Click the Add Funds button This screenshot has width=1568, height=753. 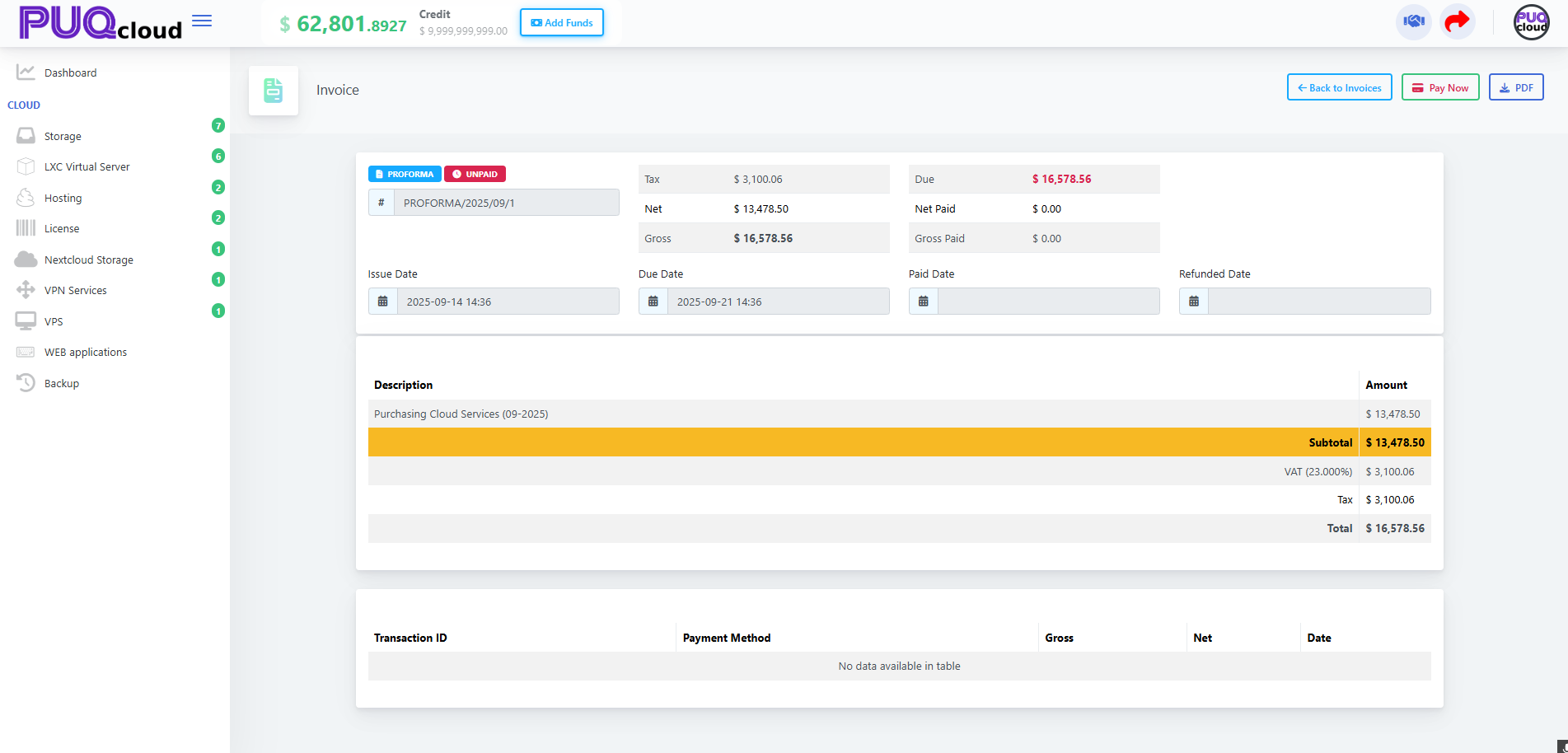[562, 22]
